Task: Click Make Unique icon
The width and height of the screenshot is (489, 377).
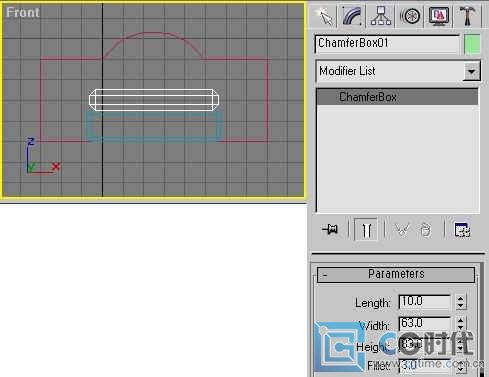Action: pos(402,230)
